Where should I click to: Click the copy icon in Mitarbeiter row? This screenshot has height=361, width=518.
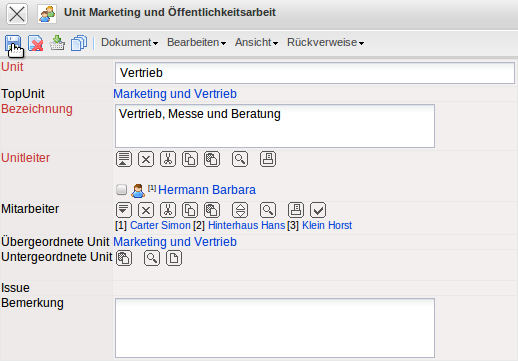(x=190, y=210)
